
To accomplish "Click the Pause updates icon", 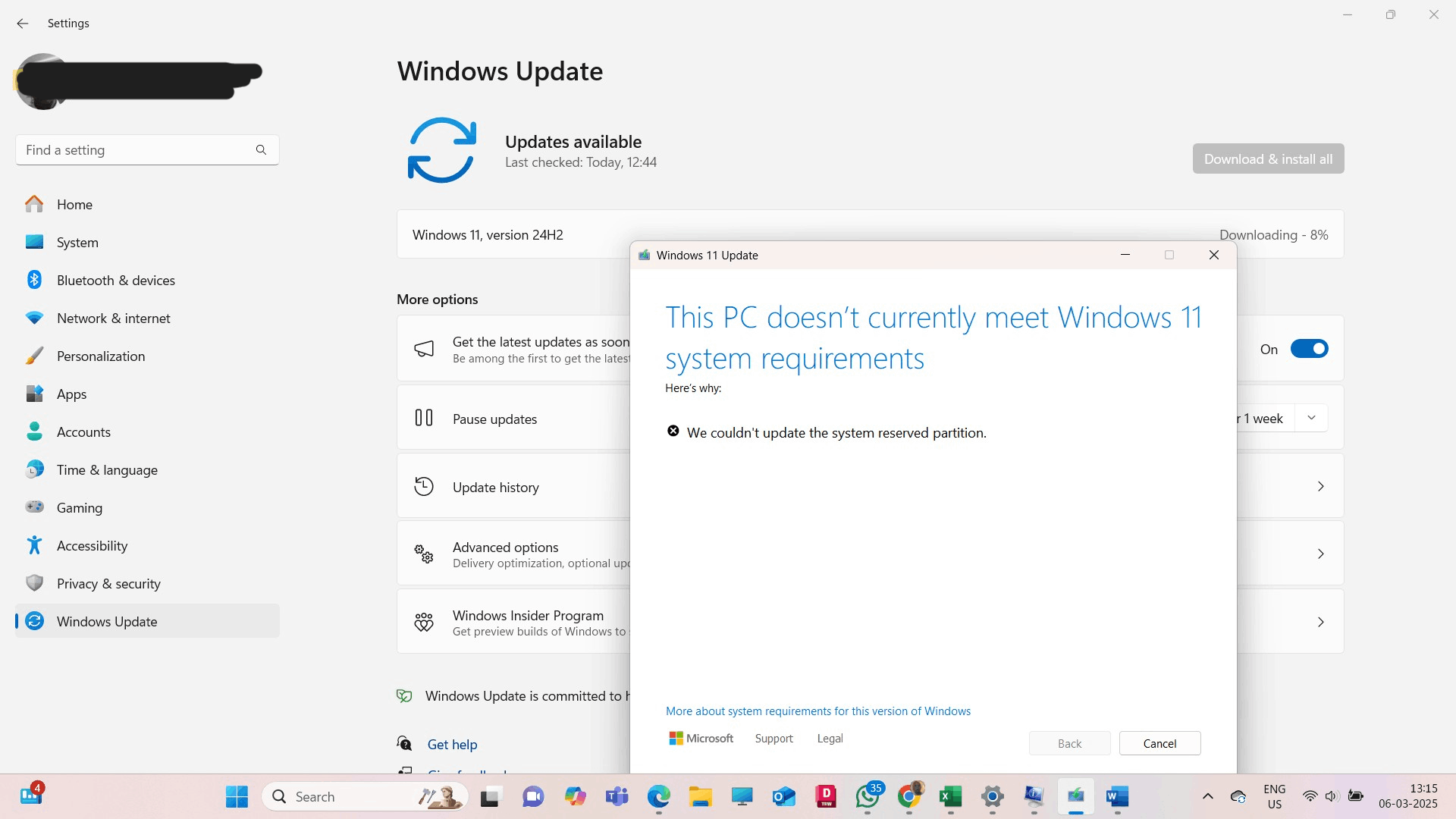I will pyautogui.click(x=424, y=418).
